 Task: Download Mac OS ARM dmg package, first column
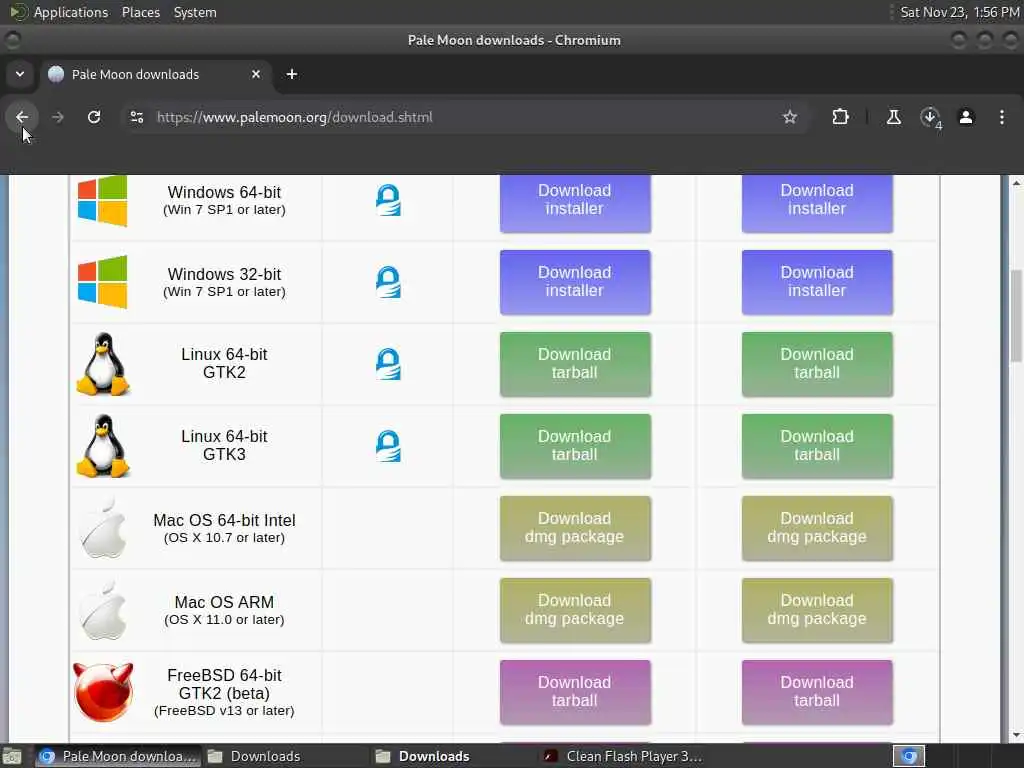tap(575, 610)
